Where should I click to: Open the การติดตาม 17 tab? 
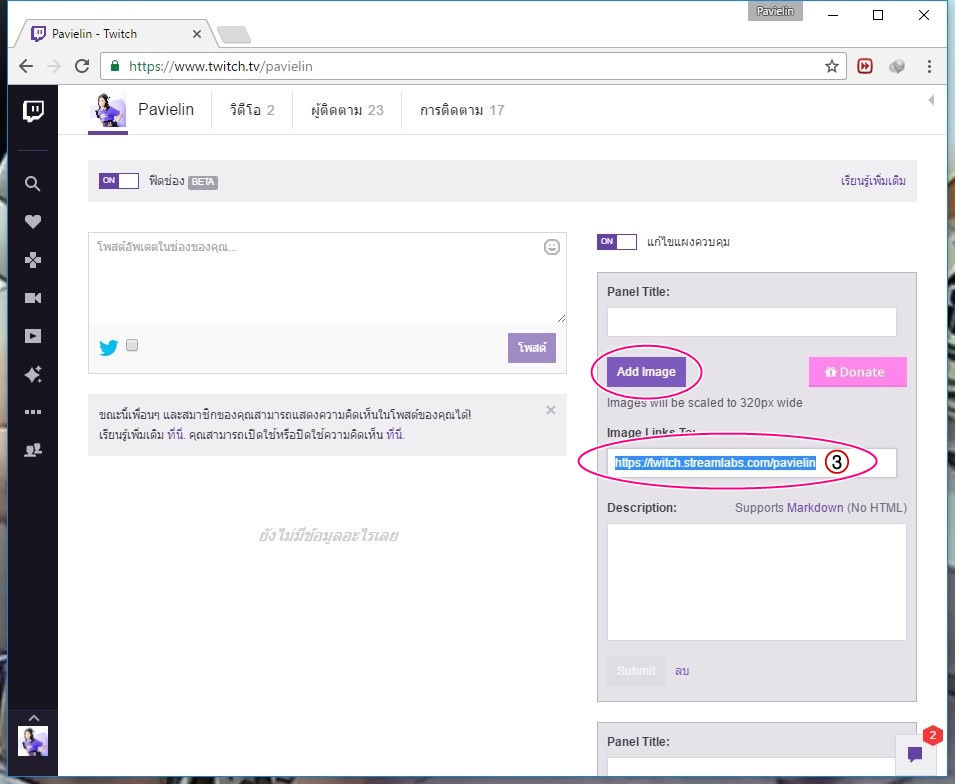click(x=462, y=110)
